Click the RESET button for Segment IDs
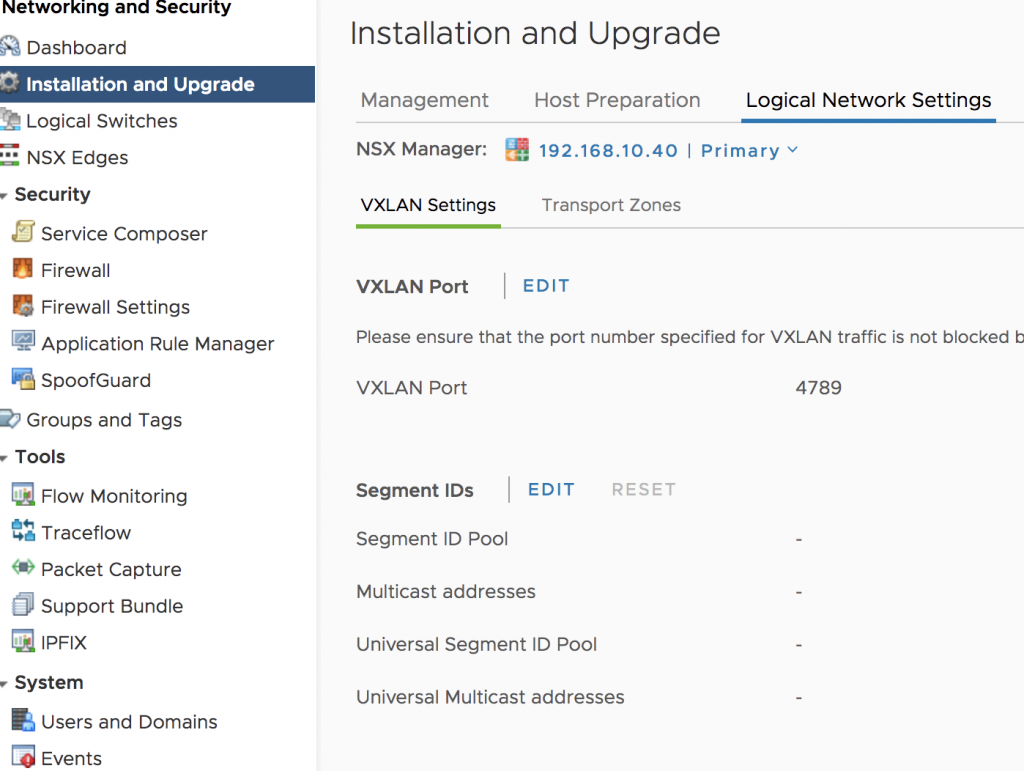Viewport: 1024px width, 771px height. click(644, 490)
